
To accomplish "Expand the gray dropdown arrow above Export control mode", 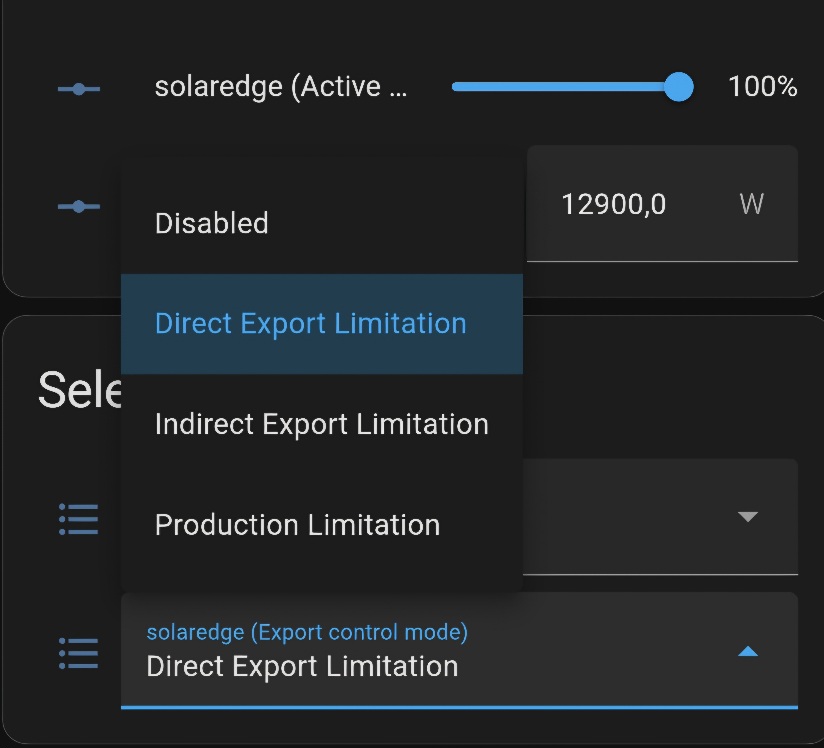I will (748, 516).
